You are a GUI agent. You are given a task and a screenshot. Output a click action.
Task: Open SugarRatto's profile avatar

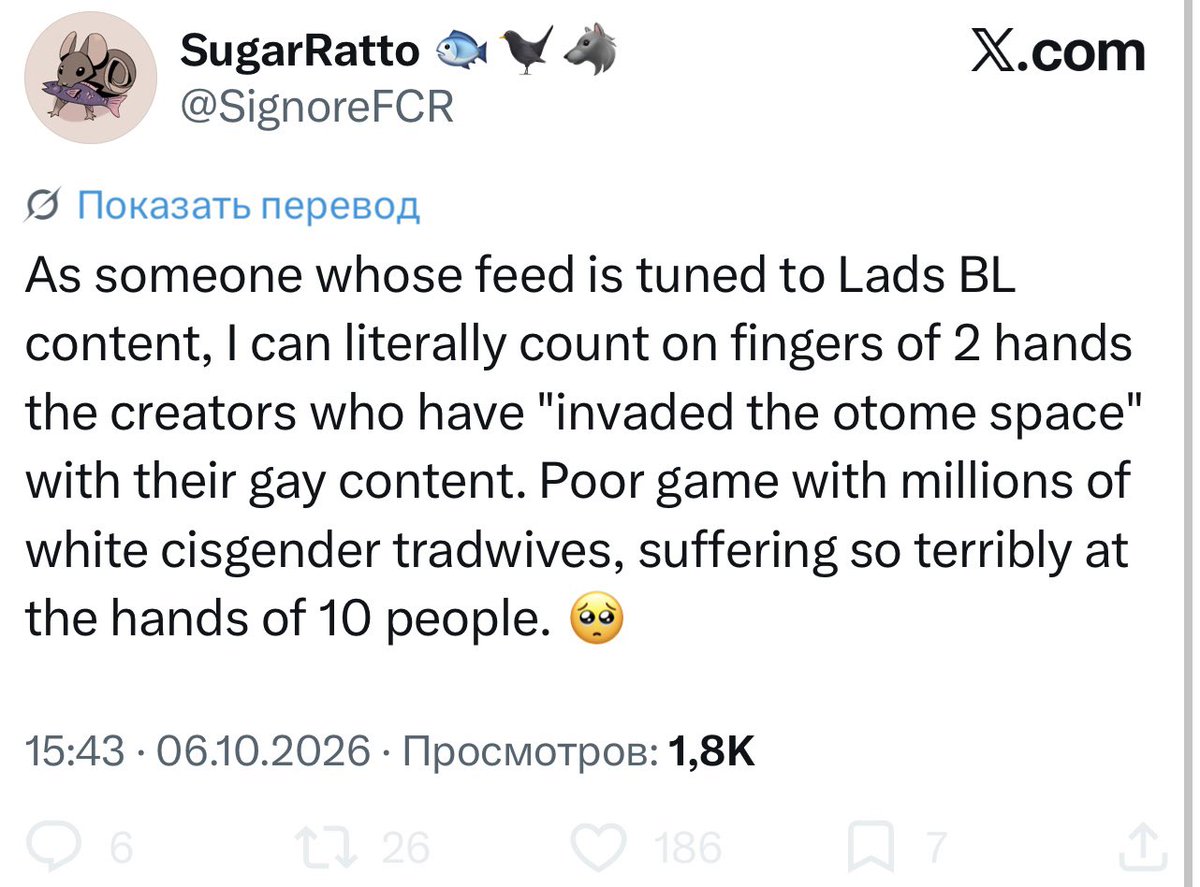tap(91, 80)
